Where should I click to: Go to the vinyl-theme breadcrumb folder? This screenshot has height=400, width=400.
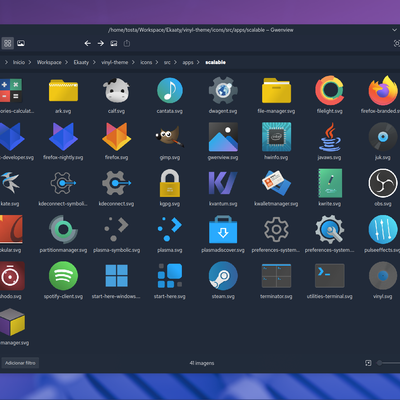115,62
